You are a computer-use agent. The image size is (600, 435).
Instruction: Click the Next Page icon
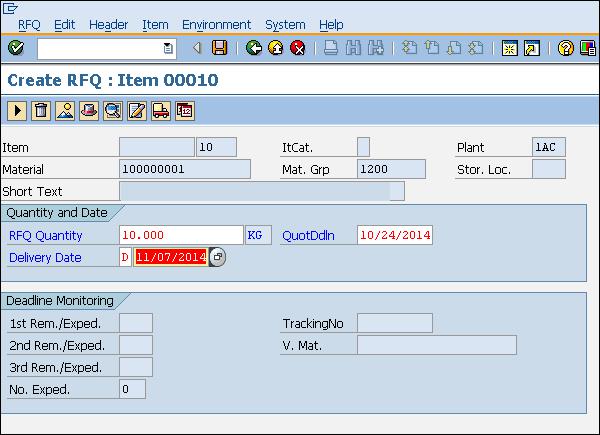coord(454,48)
